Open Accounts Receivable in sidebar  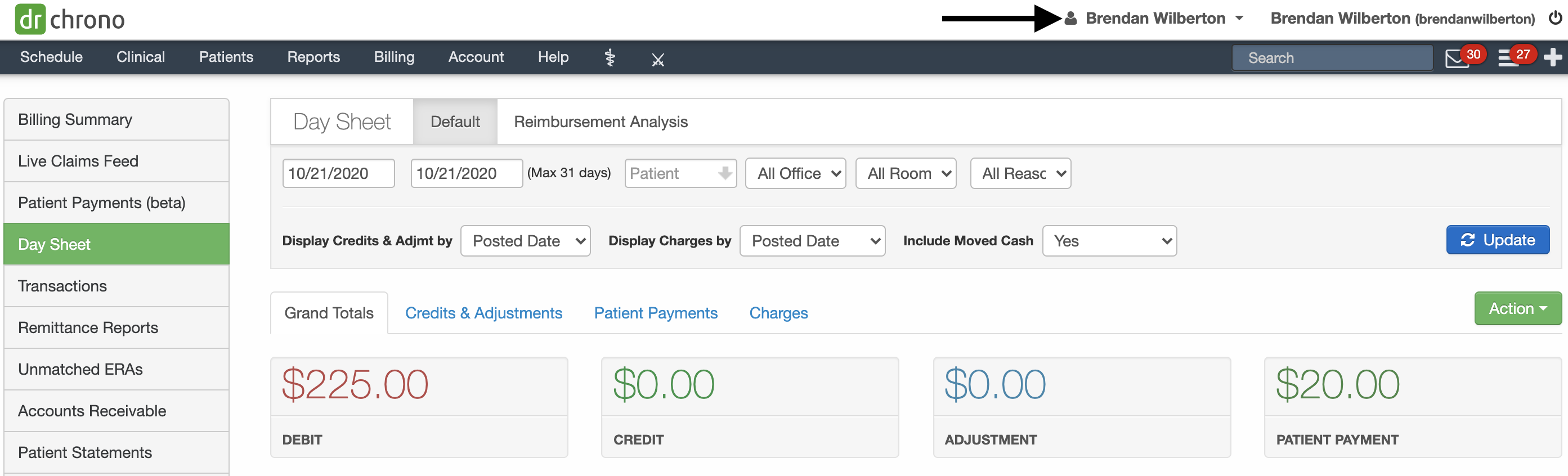coord(117,411)
